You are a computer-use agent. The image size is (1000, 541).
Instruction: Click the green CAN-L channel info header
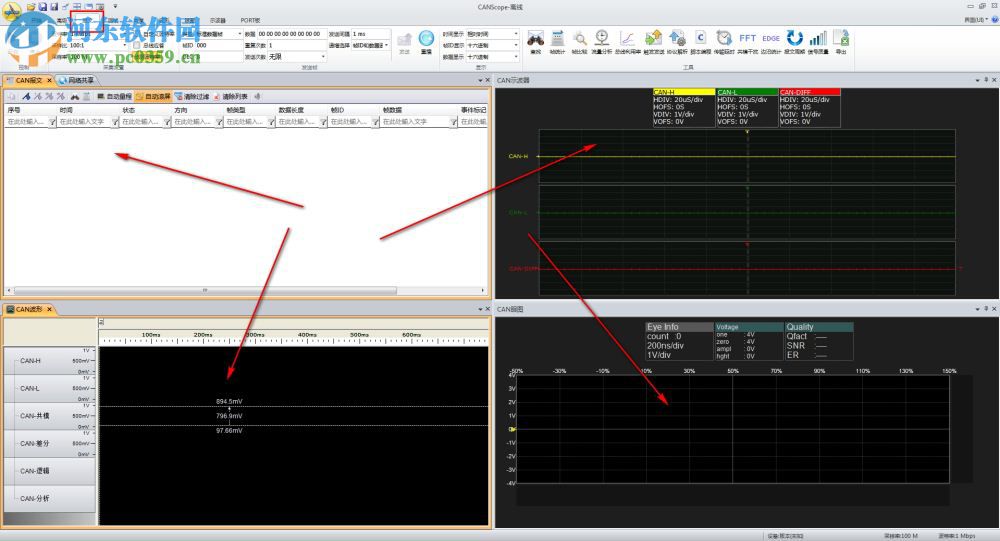point(747,93)
